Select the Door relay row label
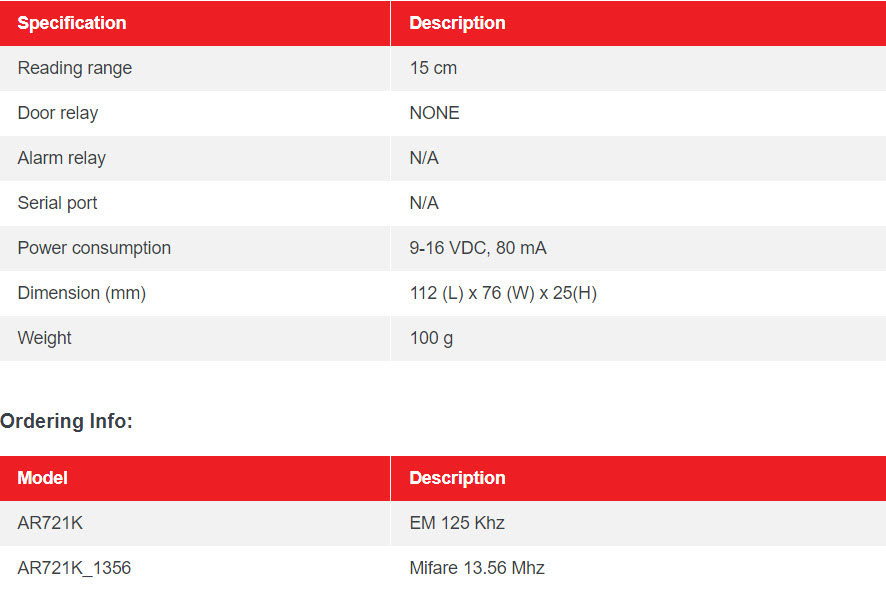The image size is (886, 590). 58,113
